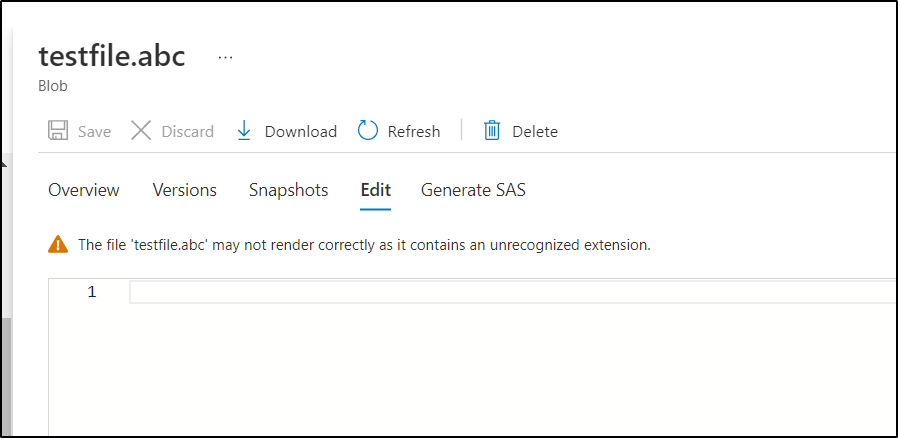Click the Save text label

point(94,131)
